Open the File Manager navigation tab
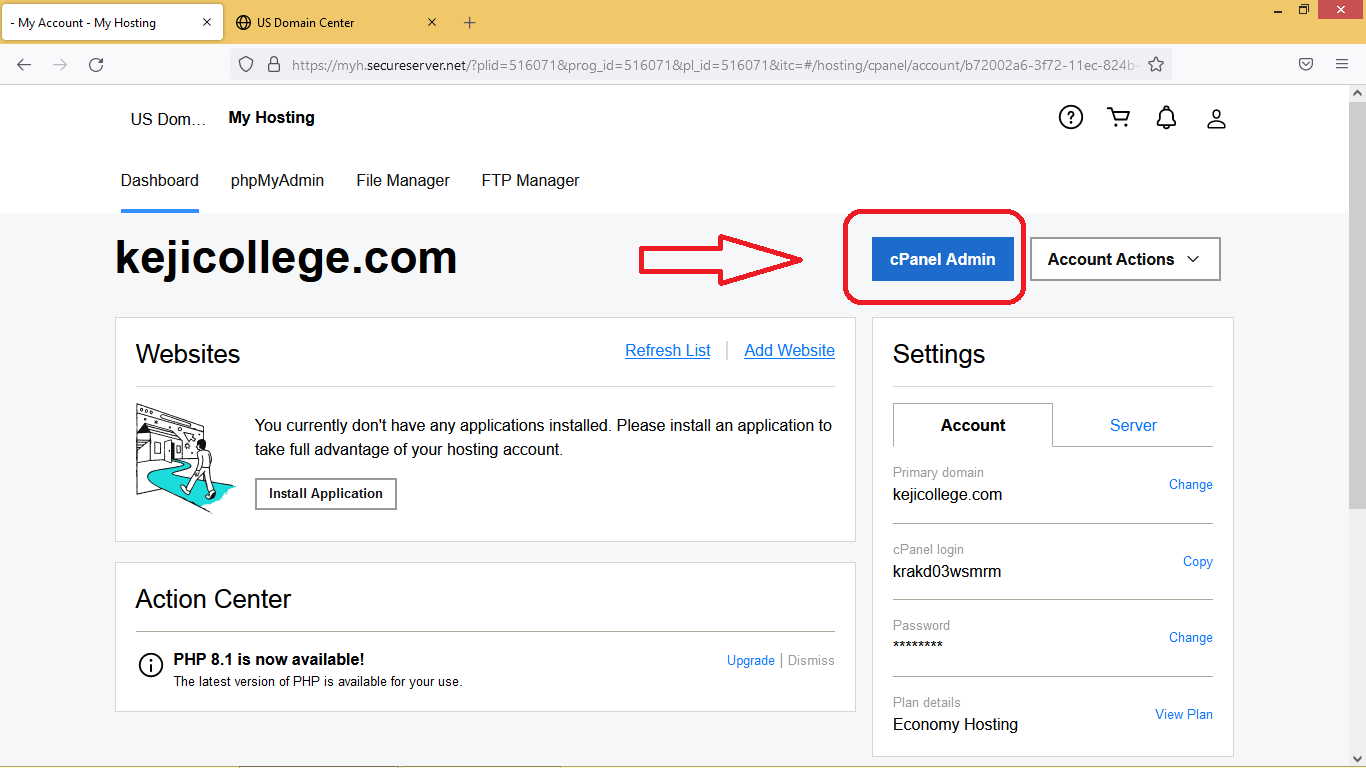The height and width of the screenshot is (768, 1366). 403,181
